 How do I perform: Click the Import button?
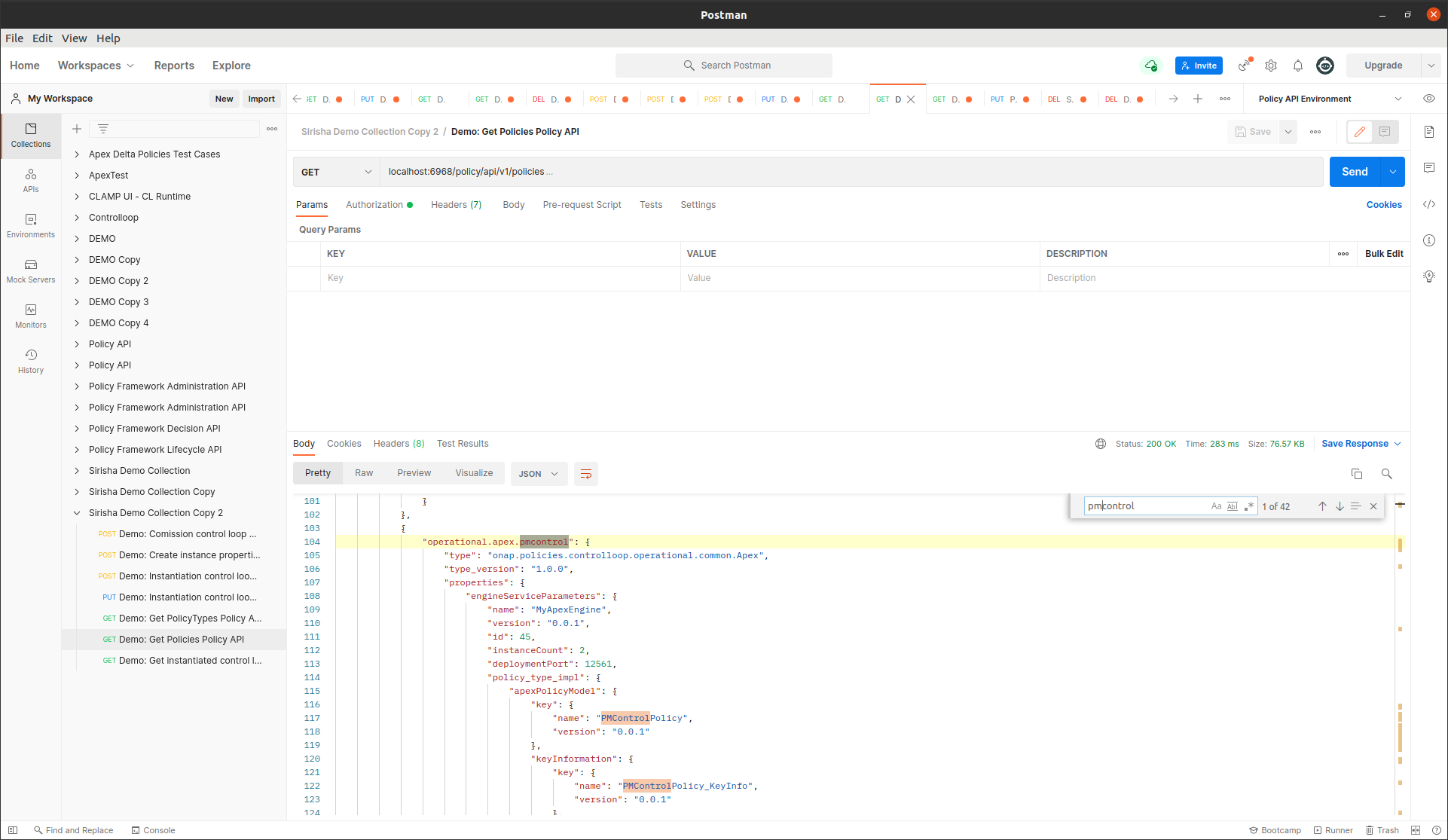click(261, 99)
